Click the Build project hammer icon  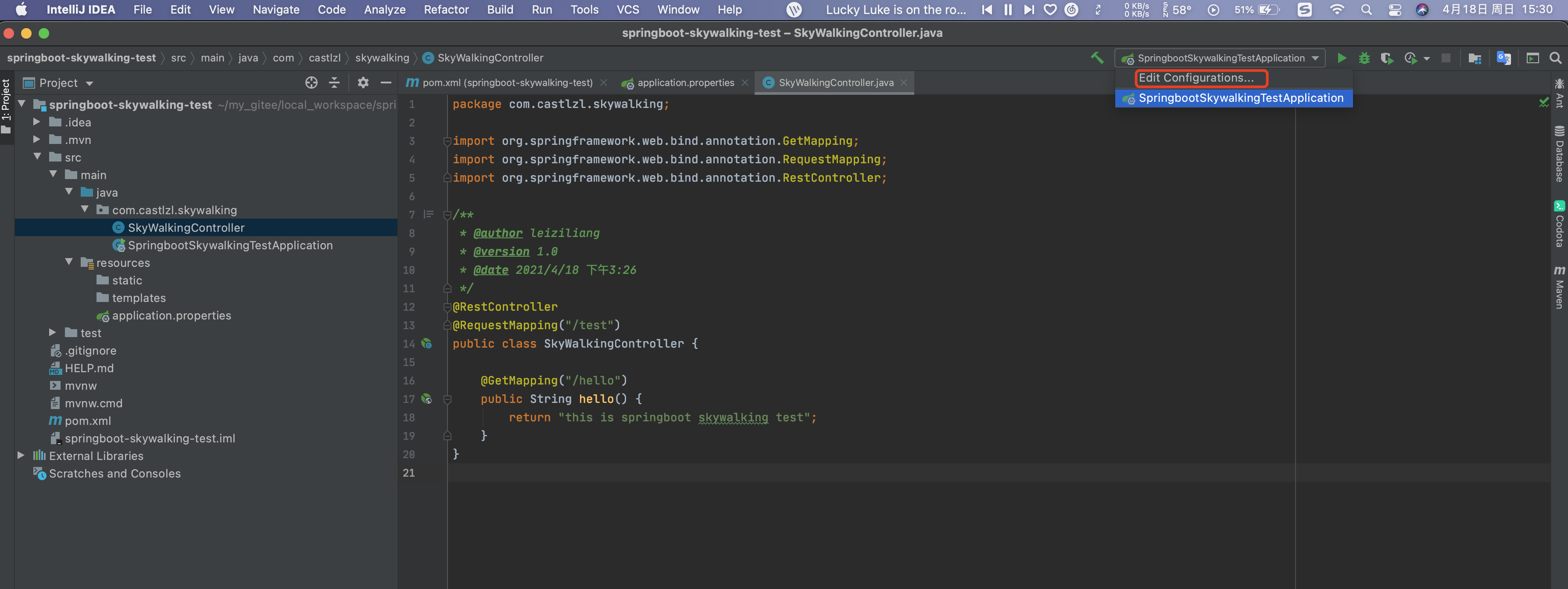pos(1097,58)
